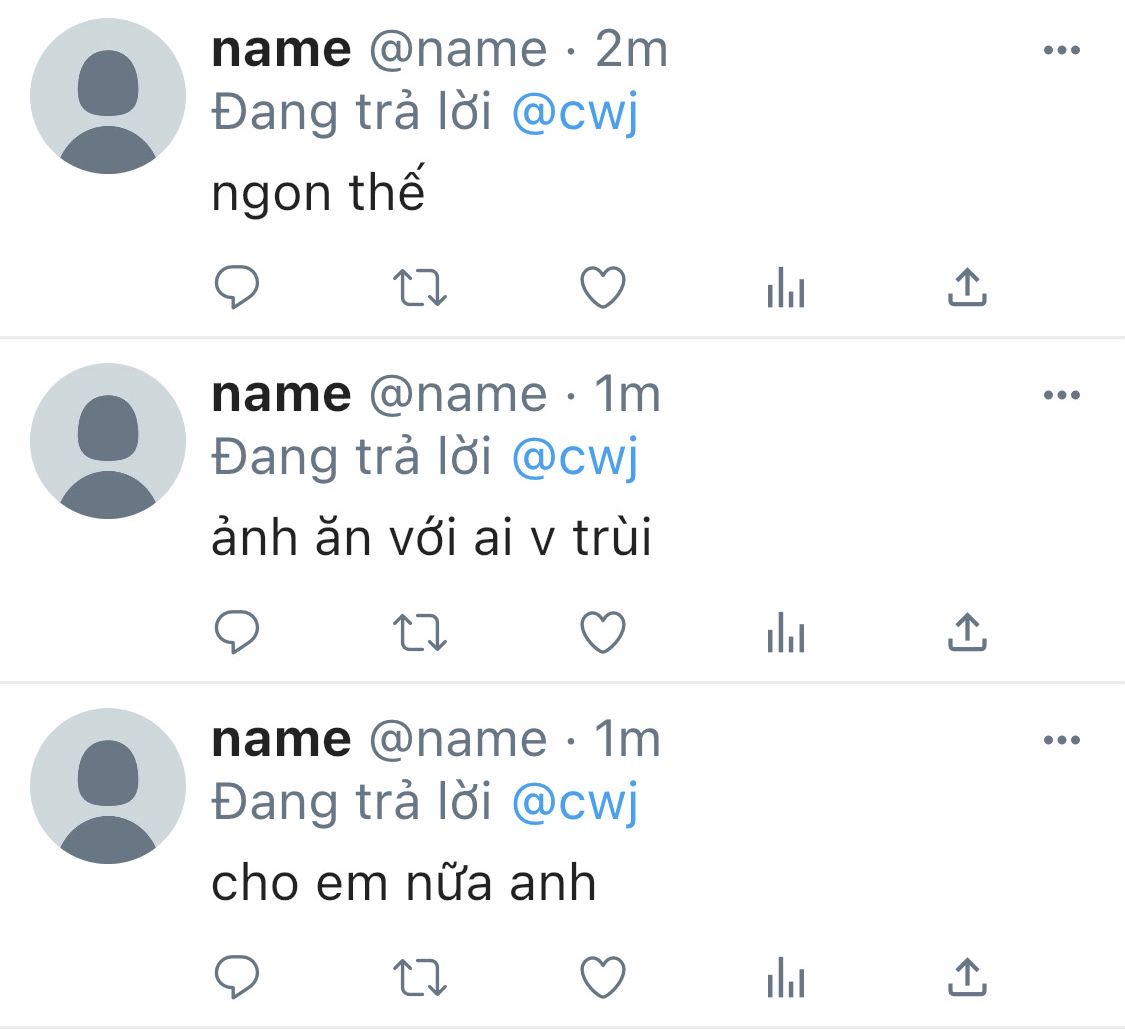Like the 'cho em nữa anh' tweet
The height and width of the screenshot is (1030, 1125).
coord(603,977)
